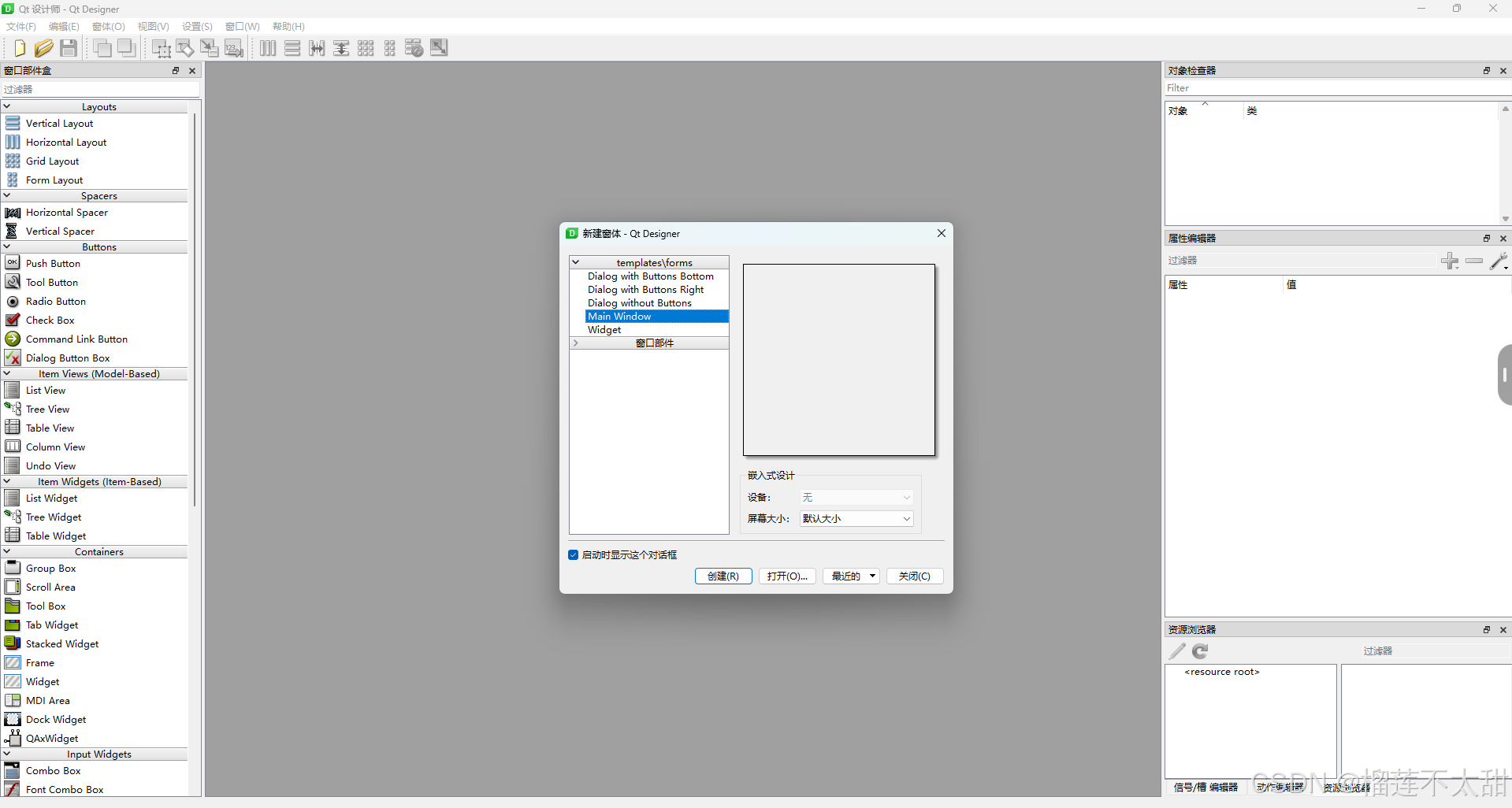Collapse the templates\forms tree section
Screen dimensions: 1512x808
[x=576, y=262]
